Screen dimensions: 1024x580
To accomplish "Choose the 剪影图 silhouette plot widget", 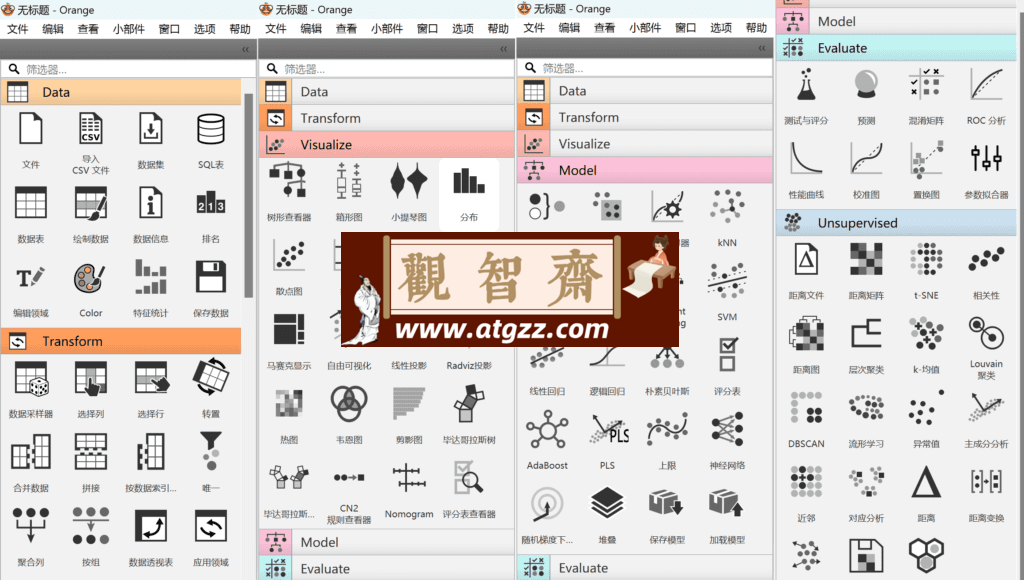I will coord(409,404).
